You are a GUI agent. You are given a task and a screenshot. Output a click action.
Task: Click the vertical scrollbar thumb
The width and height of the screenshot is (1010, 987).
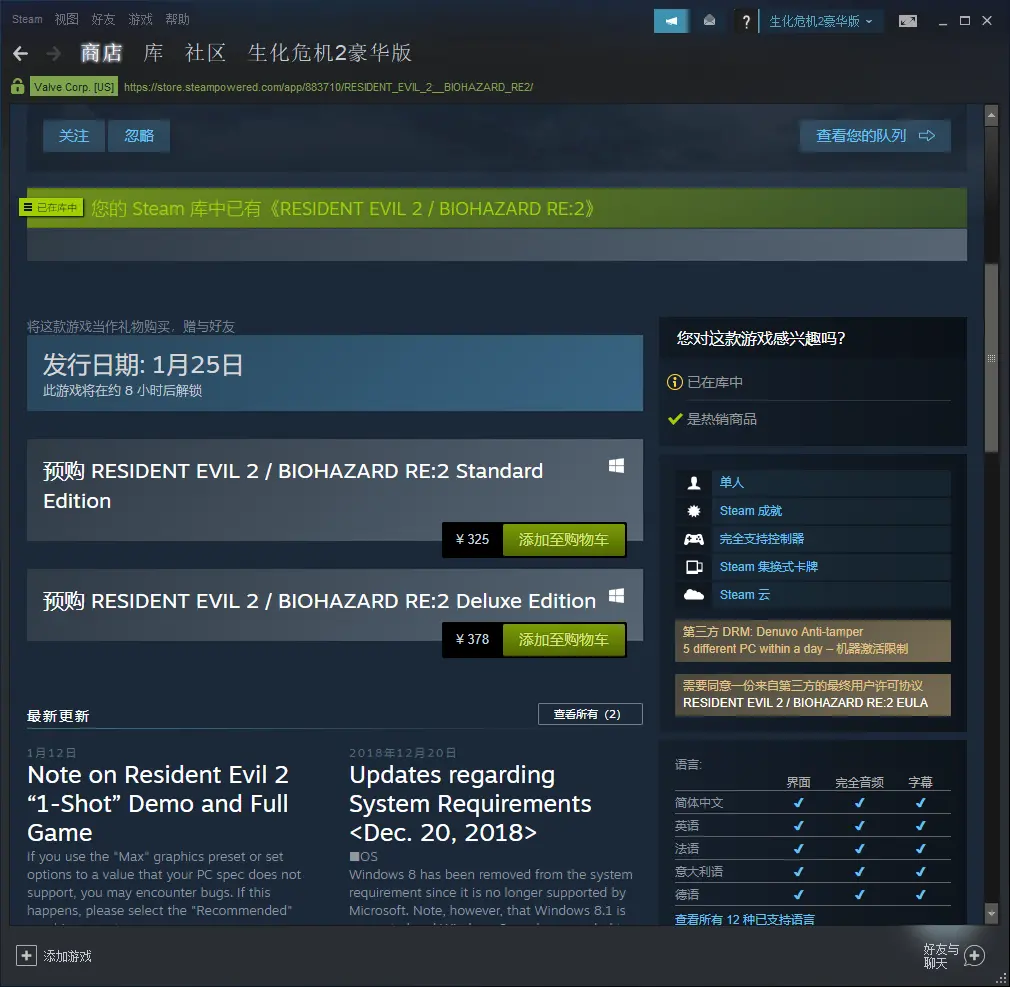coord(991,358)
